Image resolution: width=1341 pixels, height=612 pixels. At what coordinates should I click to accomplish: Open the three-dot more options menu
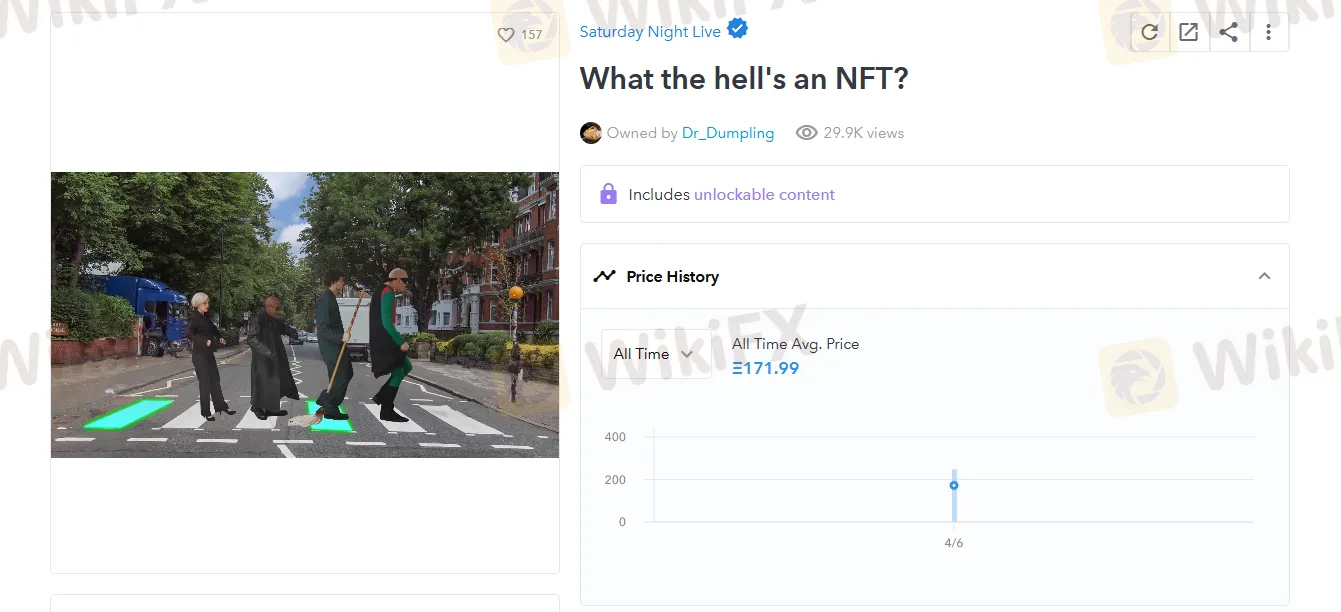click(1268, 32)
